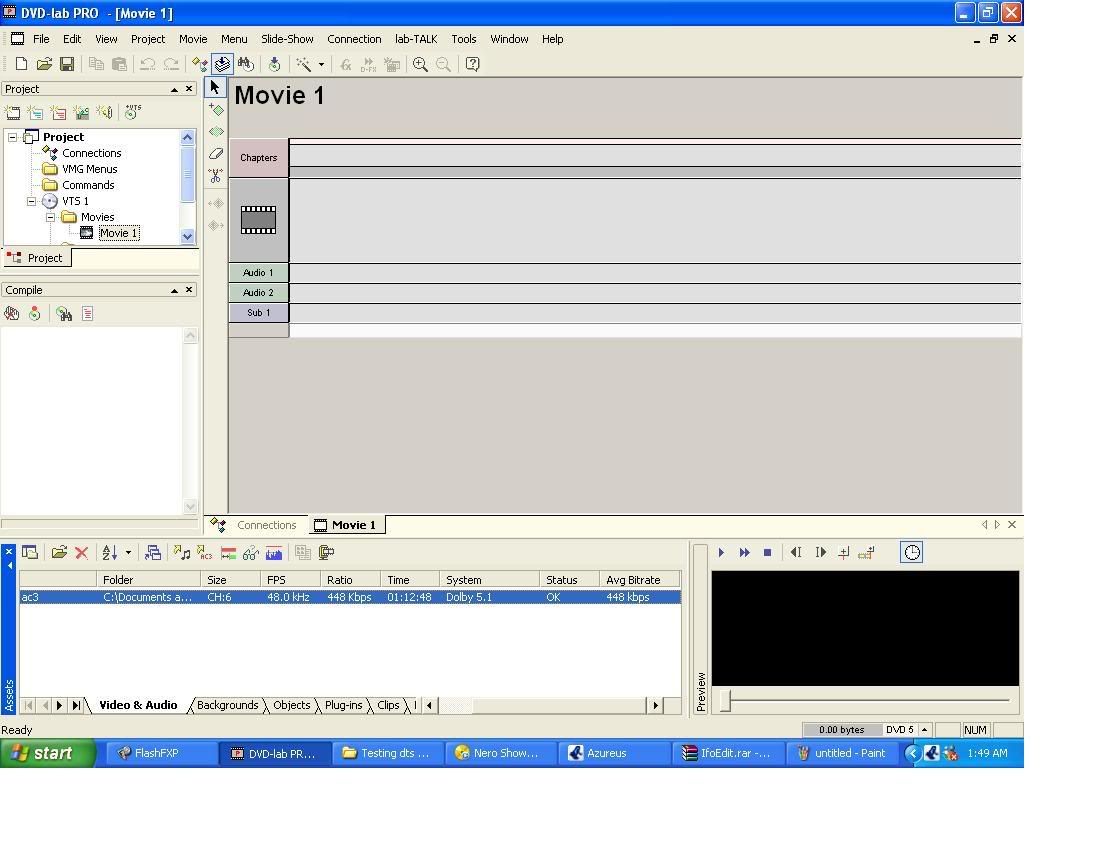Fast forward the preview
This screenshot has width=1093, height=849.
click(744, 553)
